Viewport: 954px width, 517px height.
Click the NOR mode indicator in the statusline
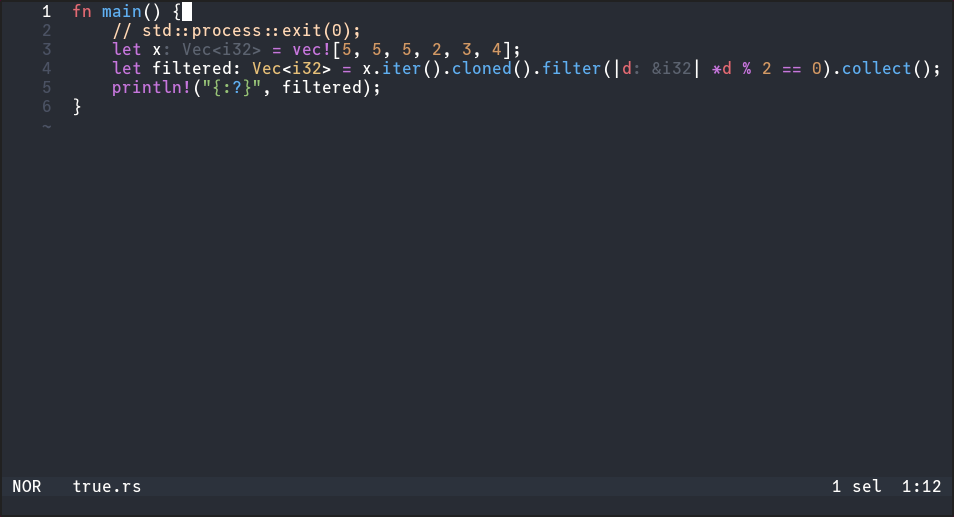[27, 487]
